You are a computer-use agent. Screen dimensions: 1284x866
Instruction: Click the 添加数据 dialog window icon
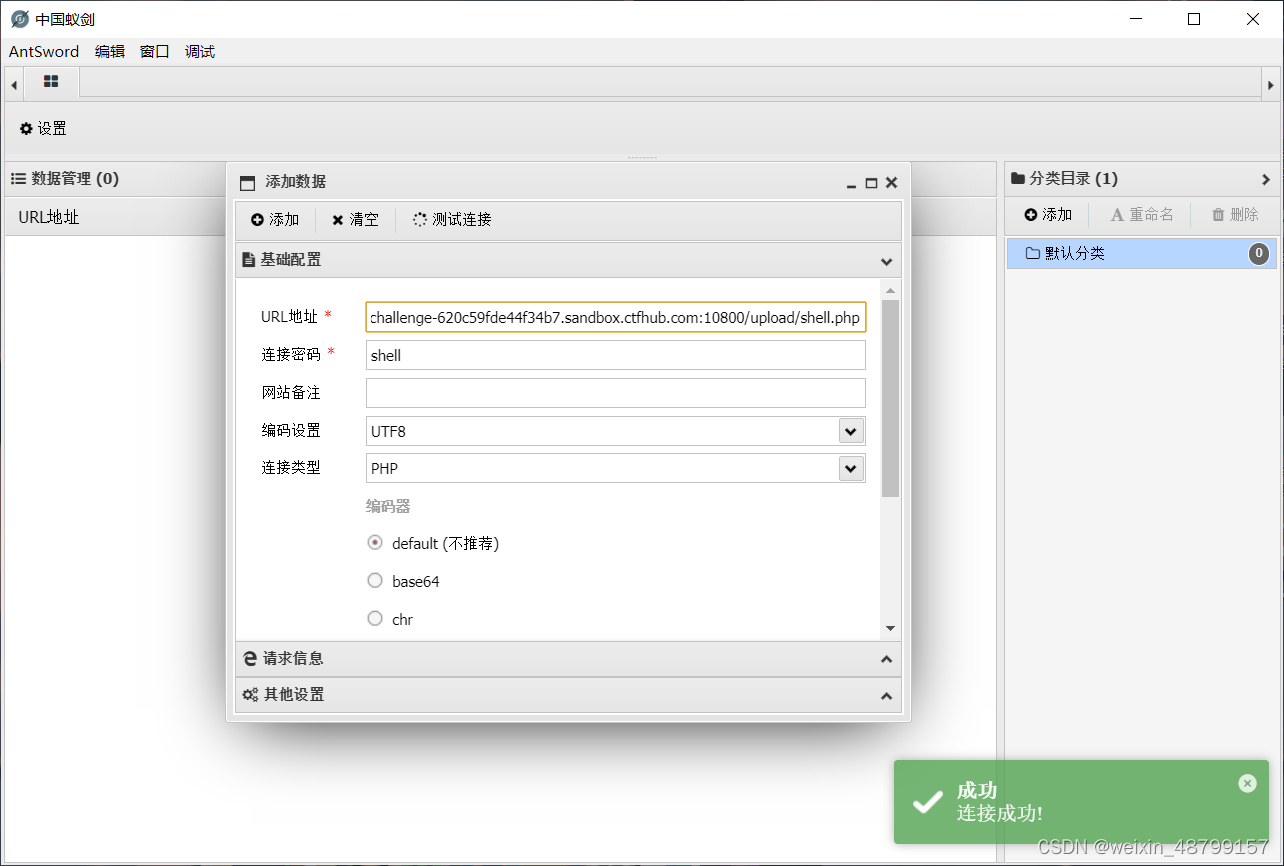coord(247,183)
